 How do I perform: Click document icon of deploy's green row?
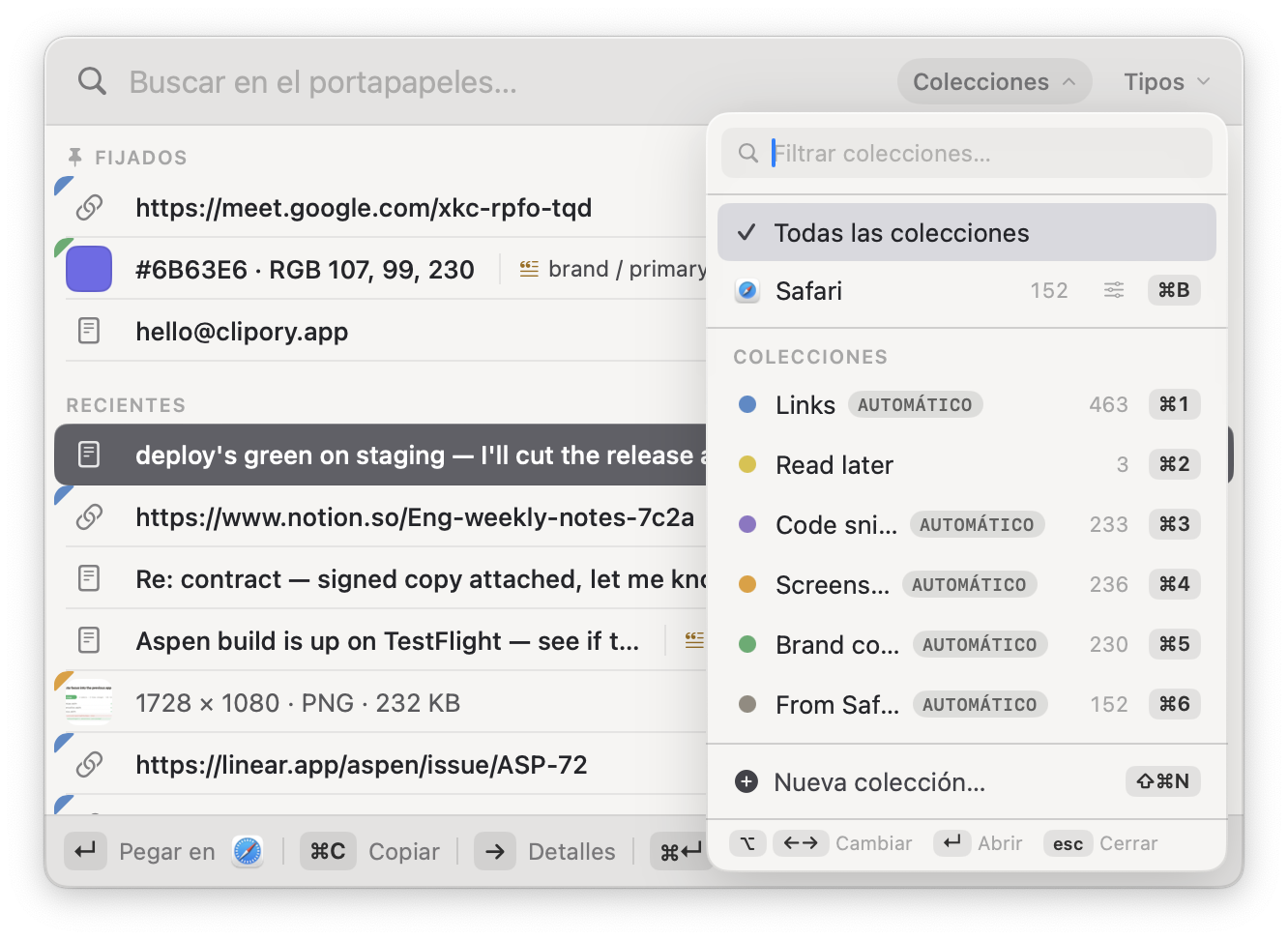click(89, 455)
